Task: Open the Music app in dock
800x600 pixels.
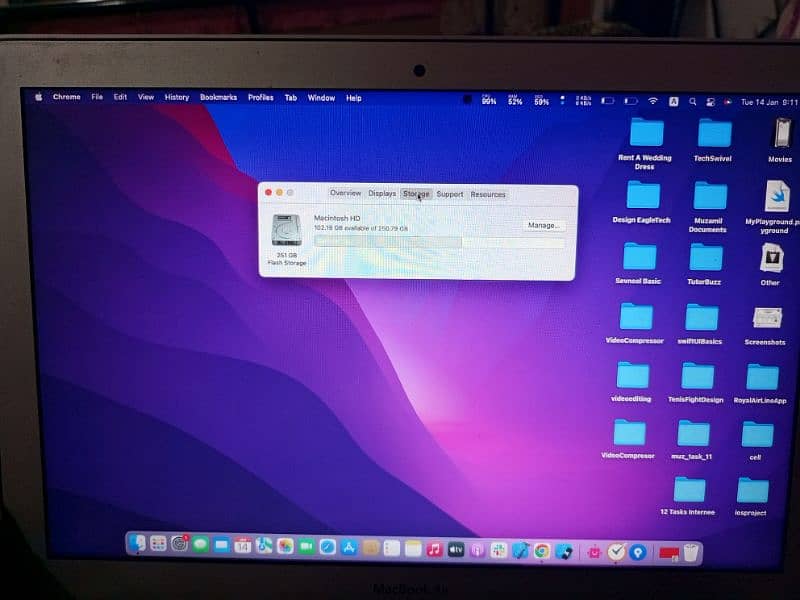Action: click(x=435, y=549)
